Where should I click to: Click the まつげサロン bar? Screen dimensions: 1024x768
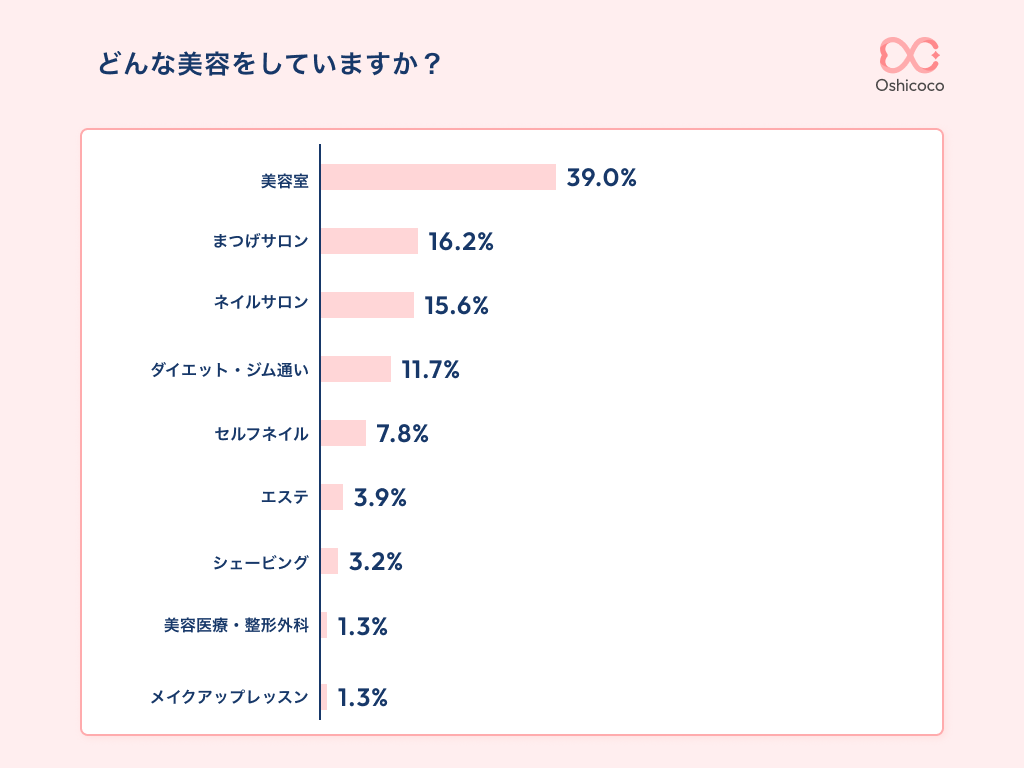tap(369, 241)
